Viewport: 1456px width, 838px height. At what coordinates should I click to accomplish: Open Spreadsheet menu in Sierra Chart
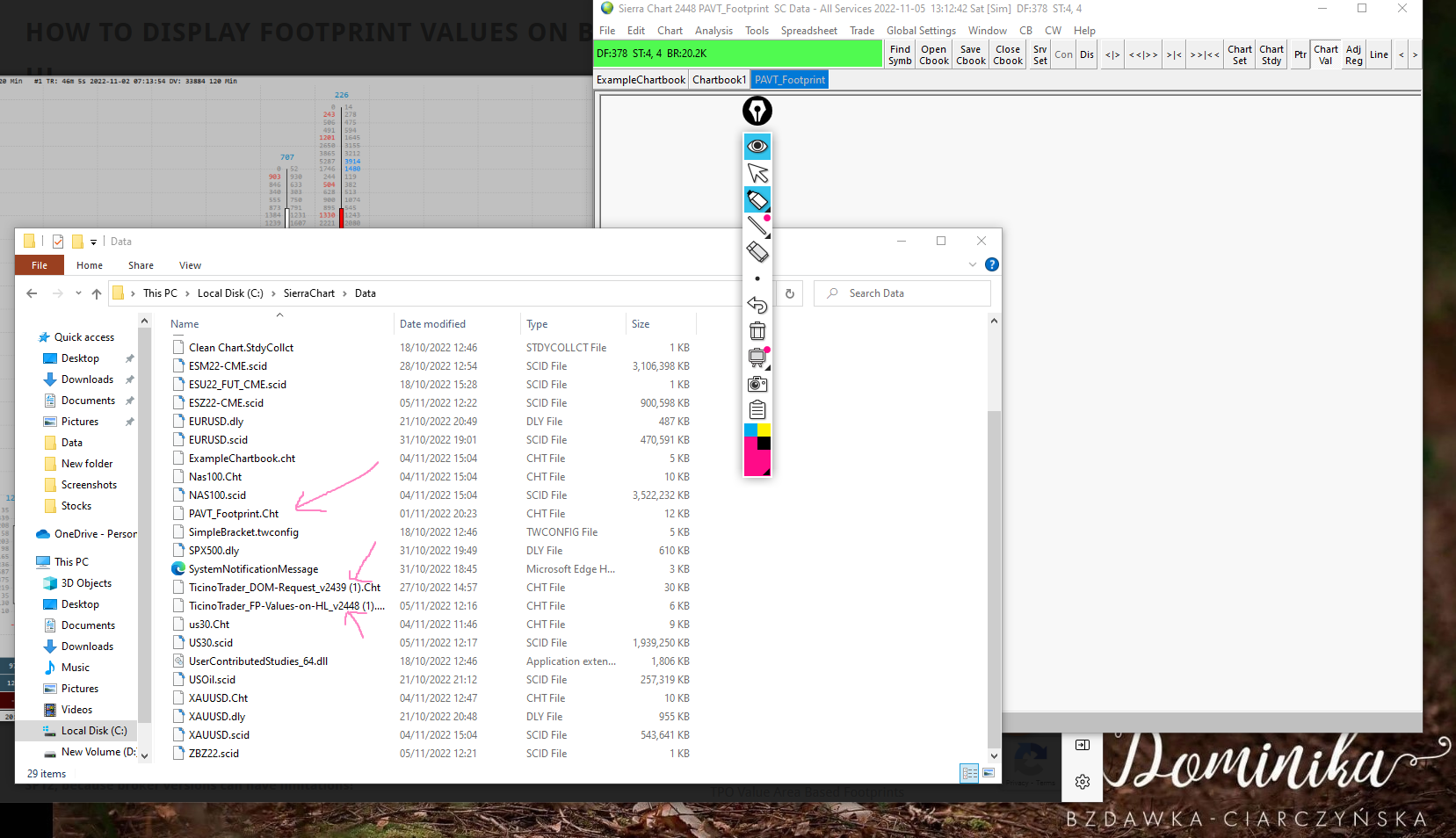coord(809,31)
